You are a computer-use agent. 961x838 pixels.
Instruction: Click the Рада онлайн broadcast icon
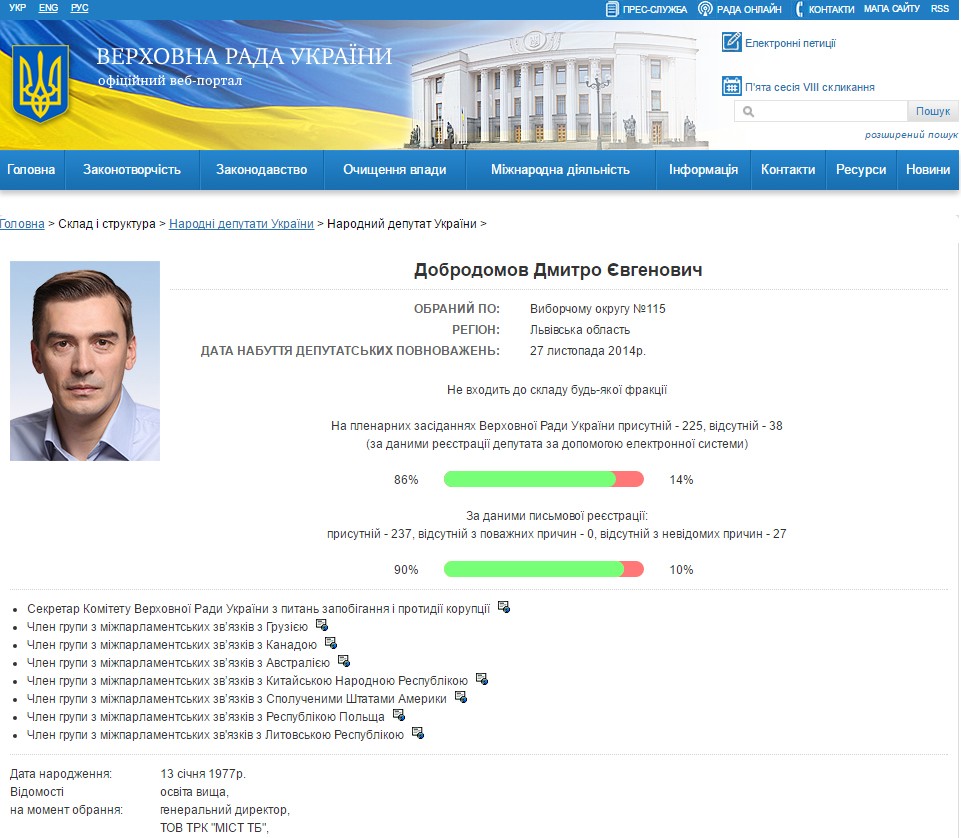705,9
